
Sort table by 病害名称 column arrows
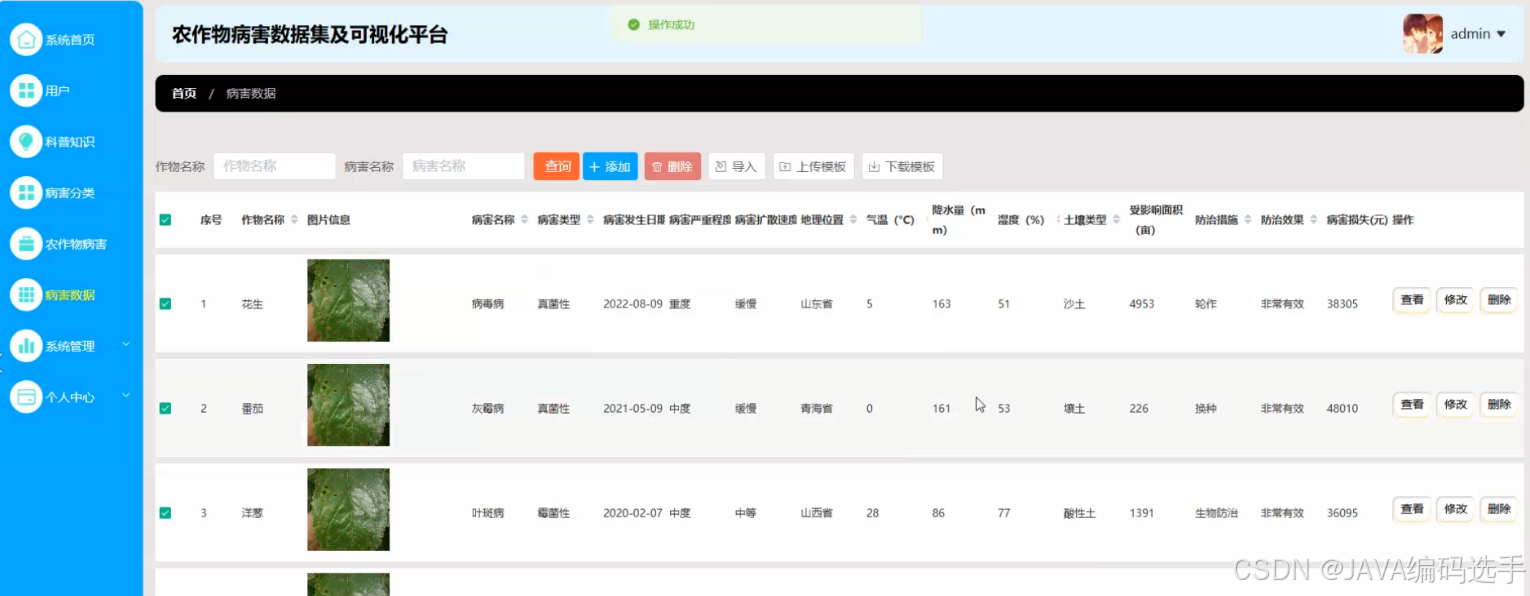coord(525,220)
